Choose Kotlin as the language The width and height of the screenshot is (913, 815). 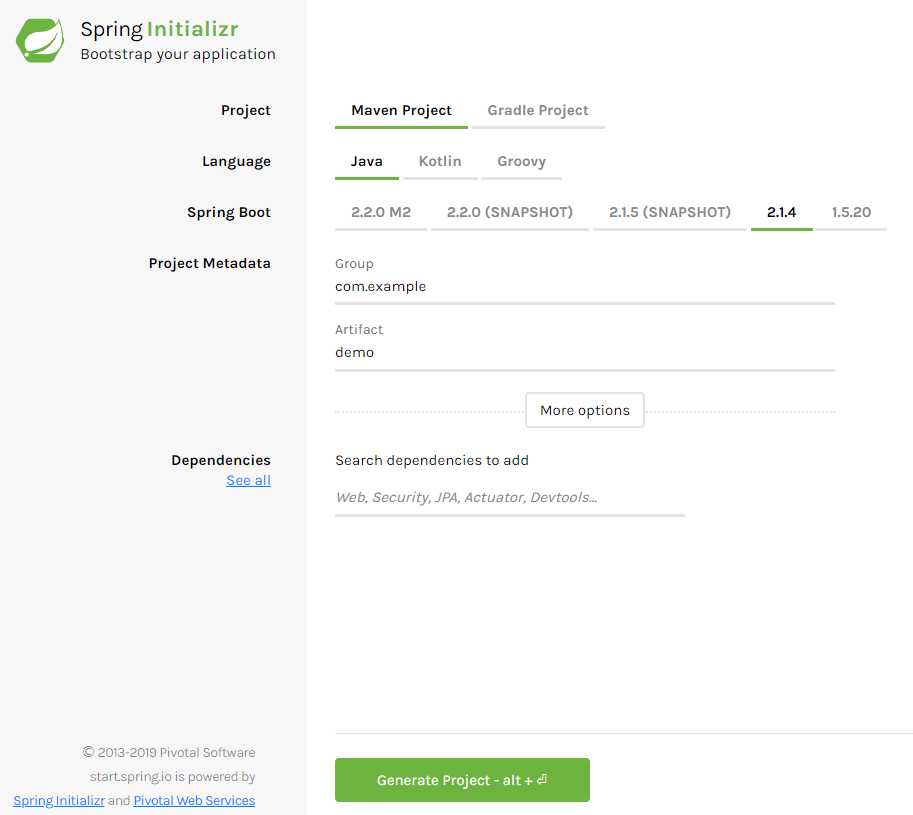(440, 161)
